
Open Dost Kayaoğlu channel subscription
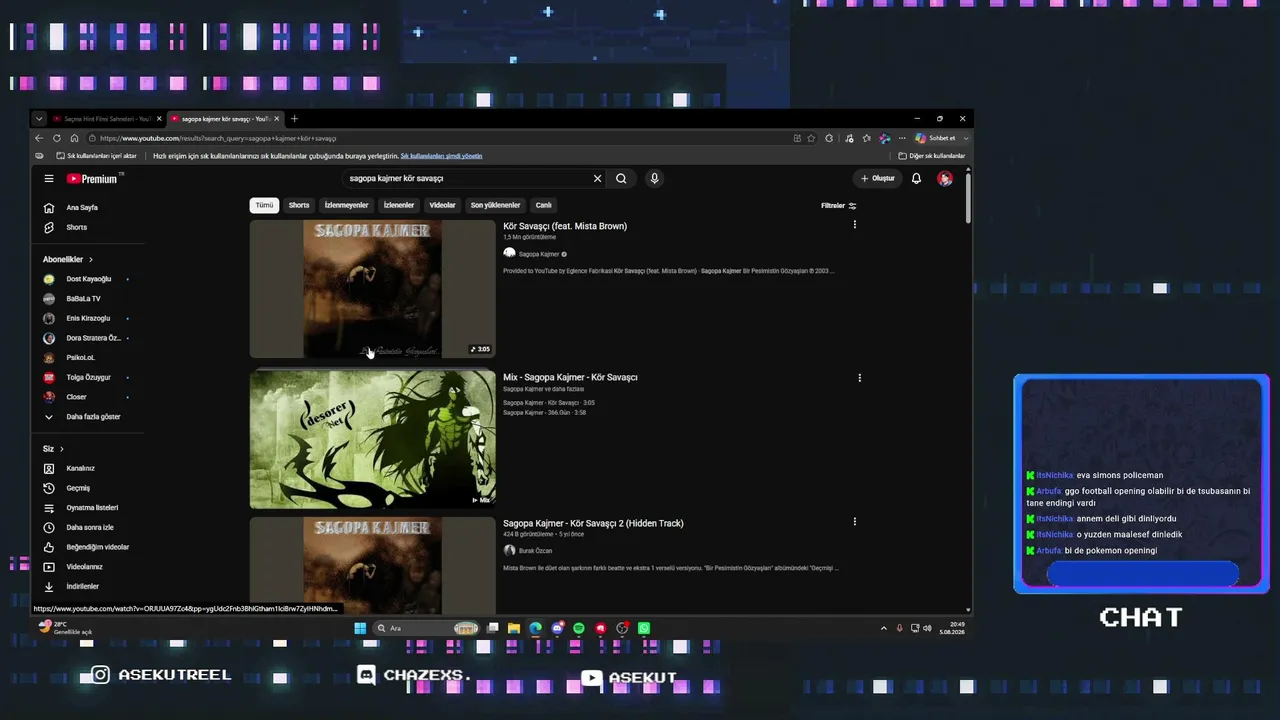(x=87, y=279)
